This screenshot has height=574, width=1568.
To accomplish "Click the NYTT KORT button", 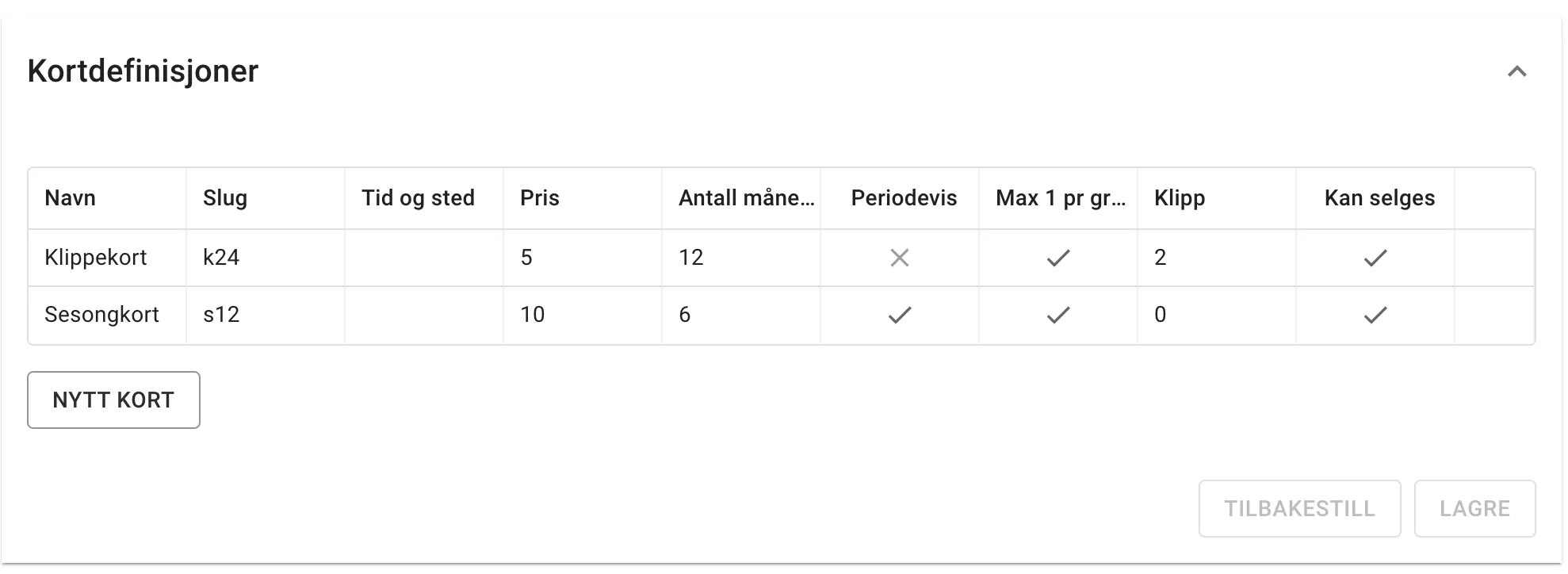I will point(113,400).
